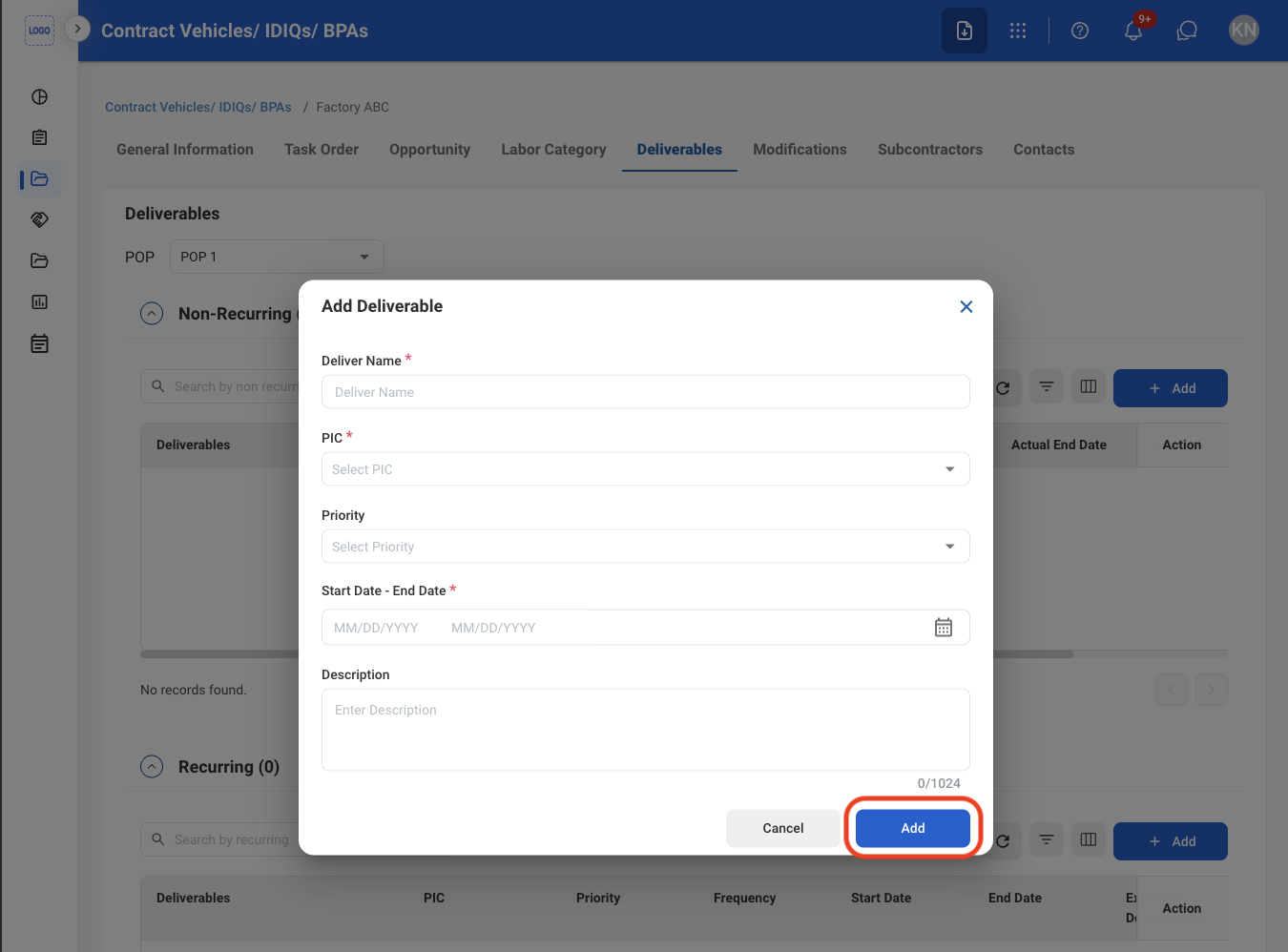Open the chat messages icon

point(1187,31)
